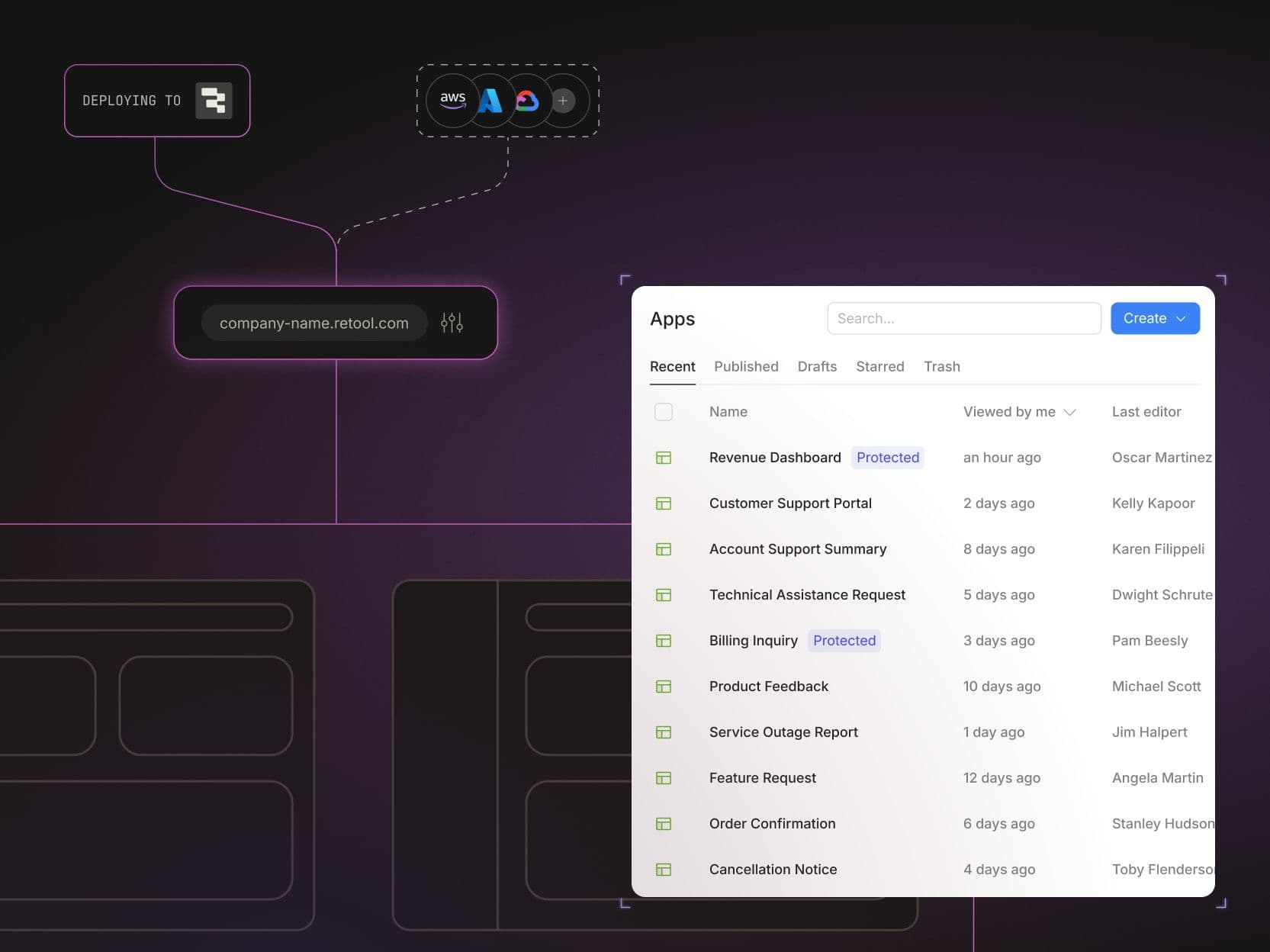Open the Customer Support Portal app
The width and height of the screenshot is (1270, 952).
(790, 503)
